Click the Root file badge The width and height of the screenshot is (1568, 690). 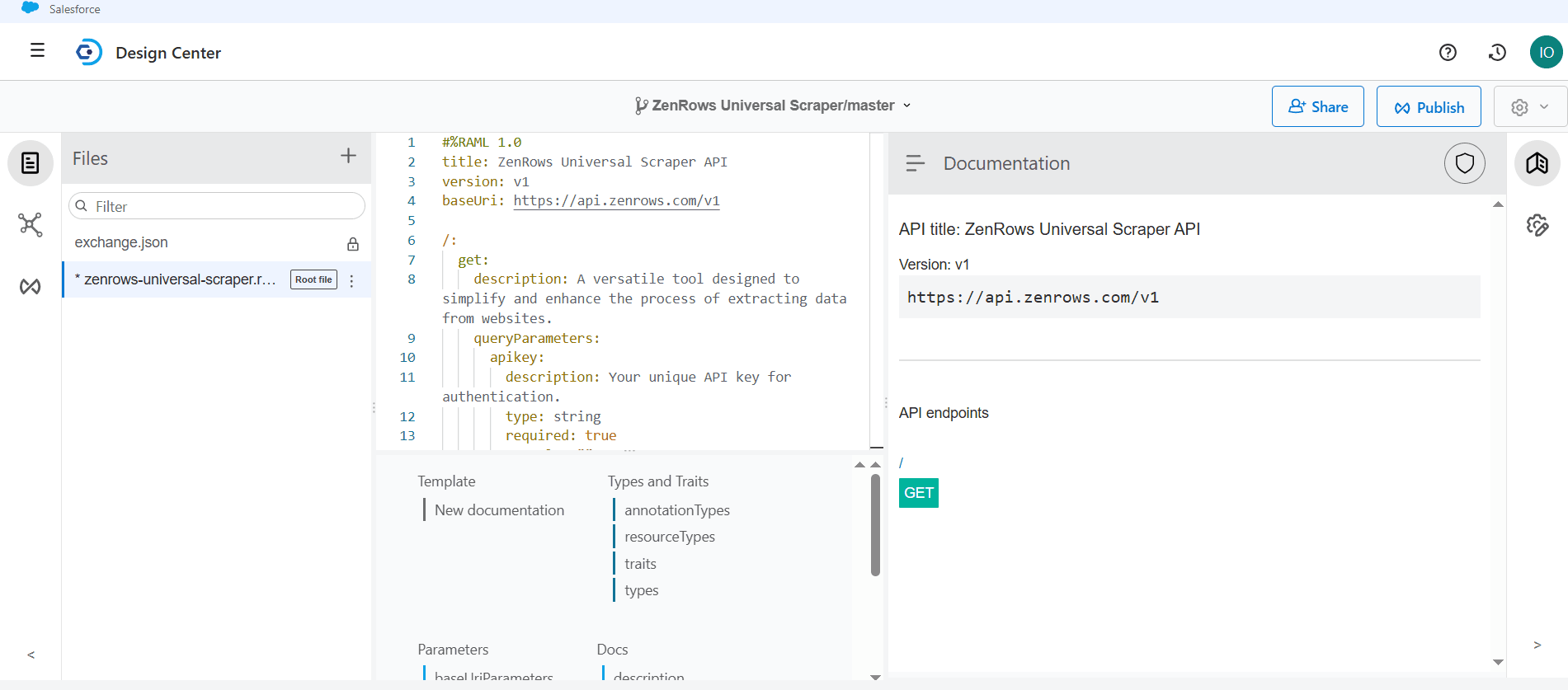313,279
